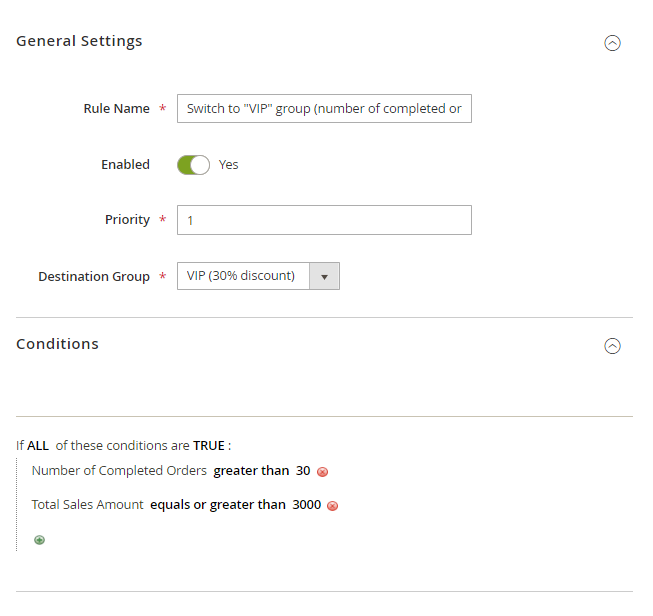This screenshot has height=616, width=653.
Task: Click the Conditions section heading
Action: point(57,344)
